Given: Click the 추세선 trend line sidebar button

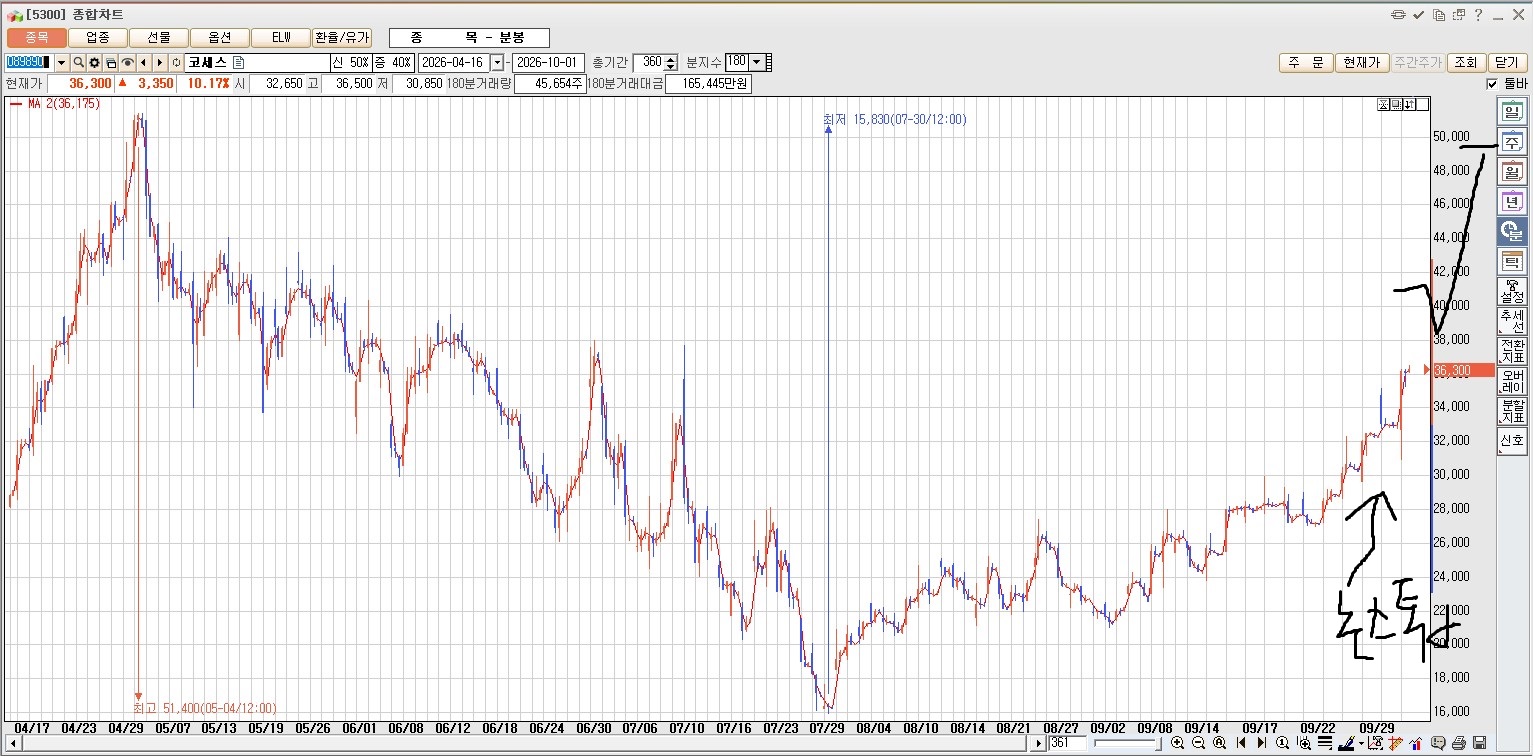Looking at the screenshot, I should [1512, 321].
